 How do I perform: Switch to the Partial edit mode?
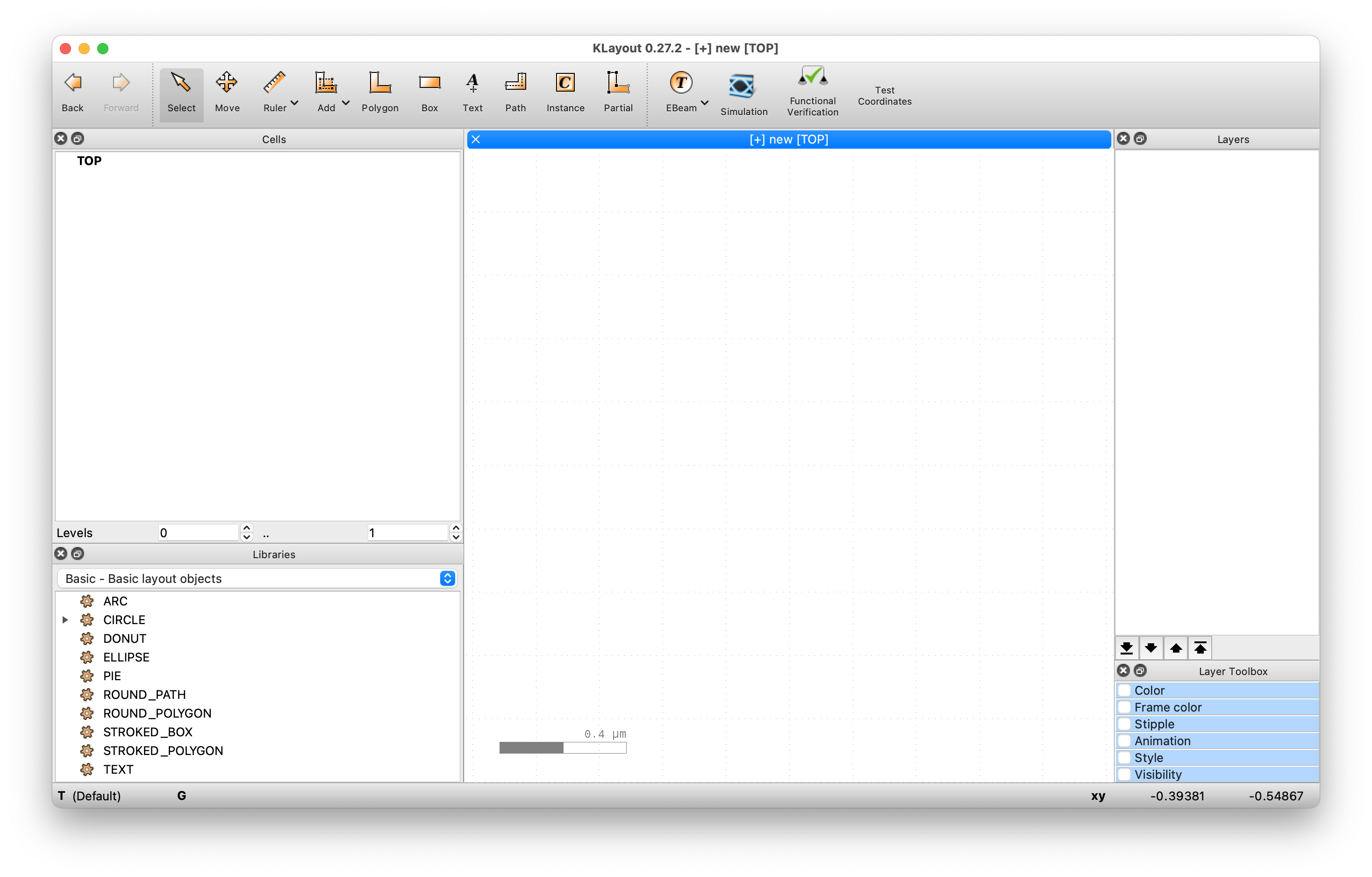click(x=618, y=91)
